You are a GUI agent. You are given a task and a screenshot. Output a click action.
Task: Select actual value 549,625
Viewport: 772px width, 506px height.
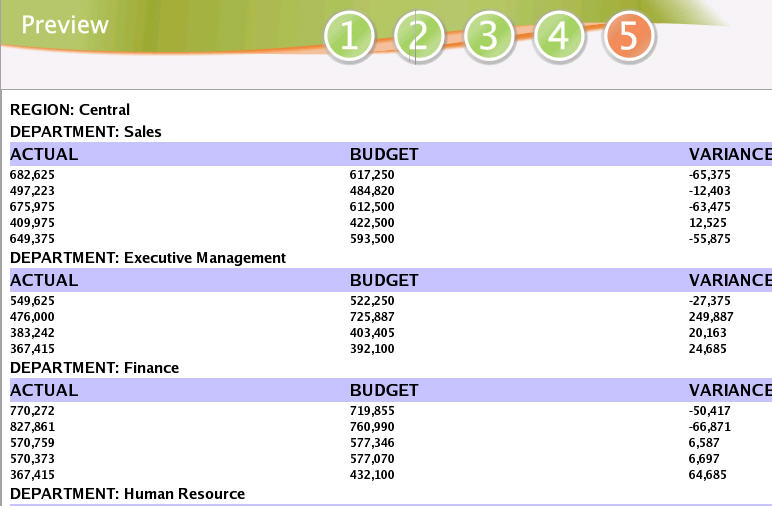[32, 301]
